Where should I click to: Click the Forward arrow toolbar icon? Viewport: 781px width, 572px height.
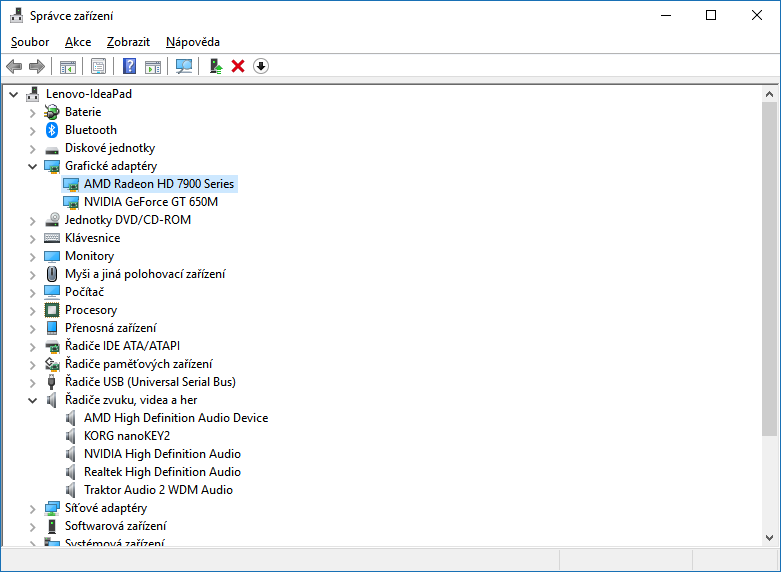tap(37, 66)
